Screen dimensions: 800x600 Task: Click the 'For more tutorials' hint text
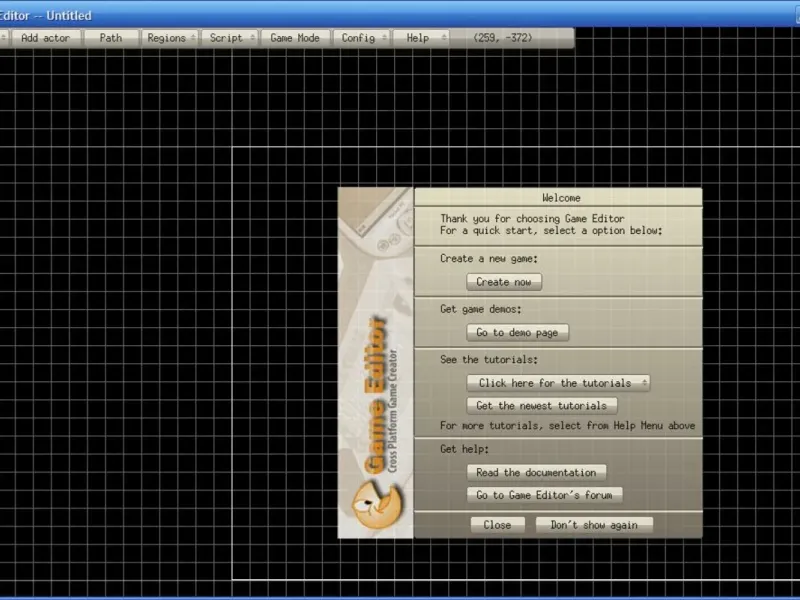[567, 426]
